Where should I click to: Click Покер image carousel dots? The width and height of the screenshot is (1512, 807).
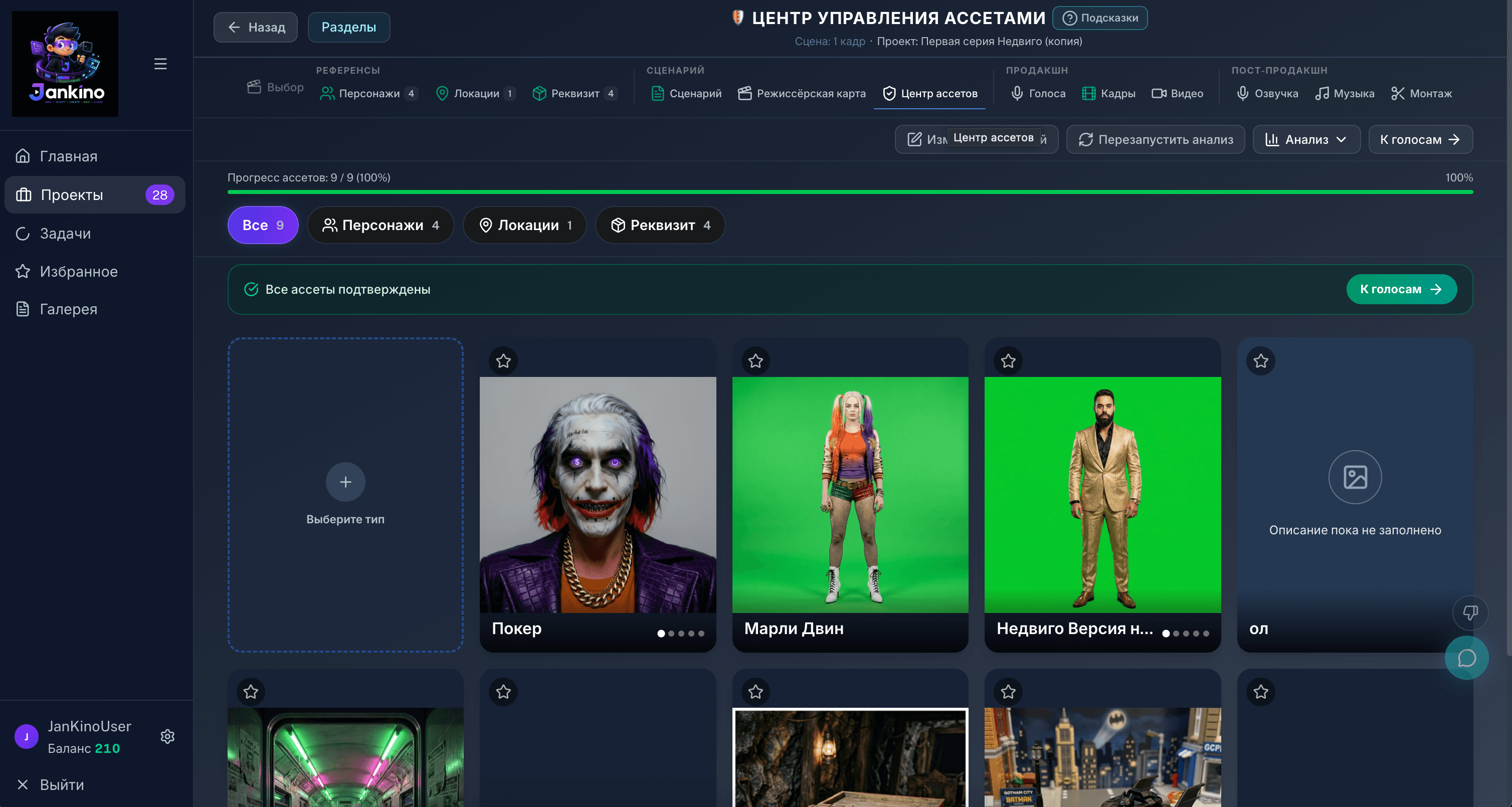point(681,633)
